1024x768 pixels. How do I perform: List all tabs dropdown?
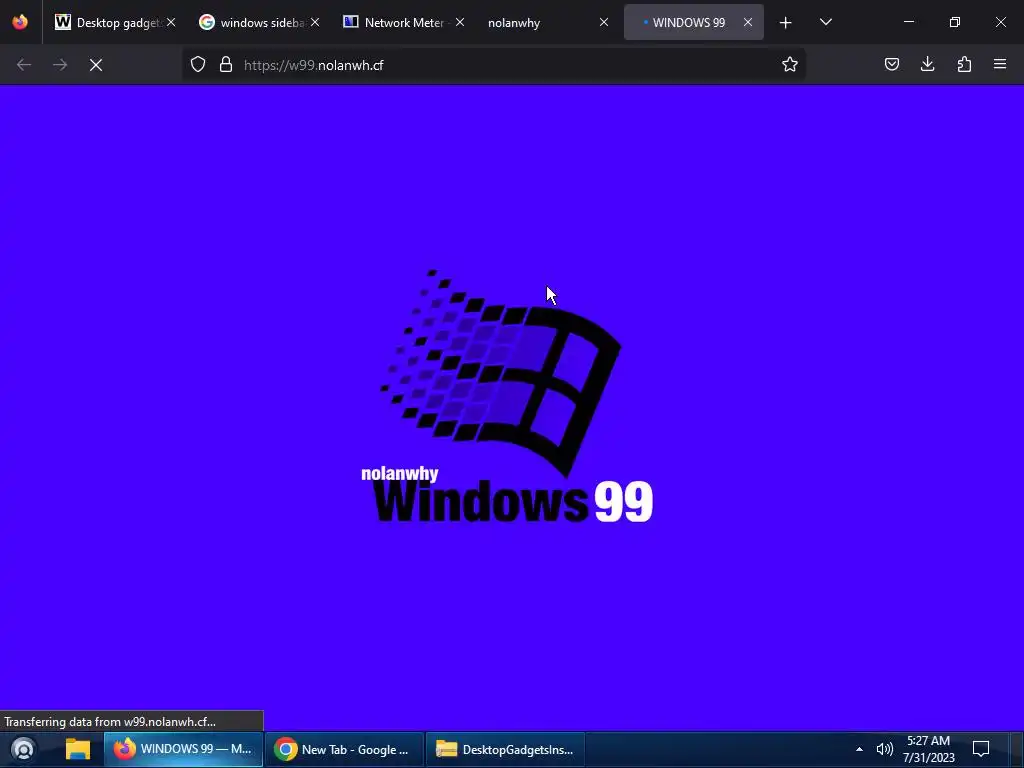coord(825,23)
